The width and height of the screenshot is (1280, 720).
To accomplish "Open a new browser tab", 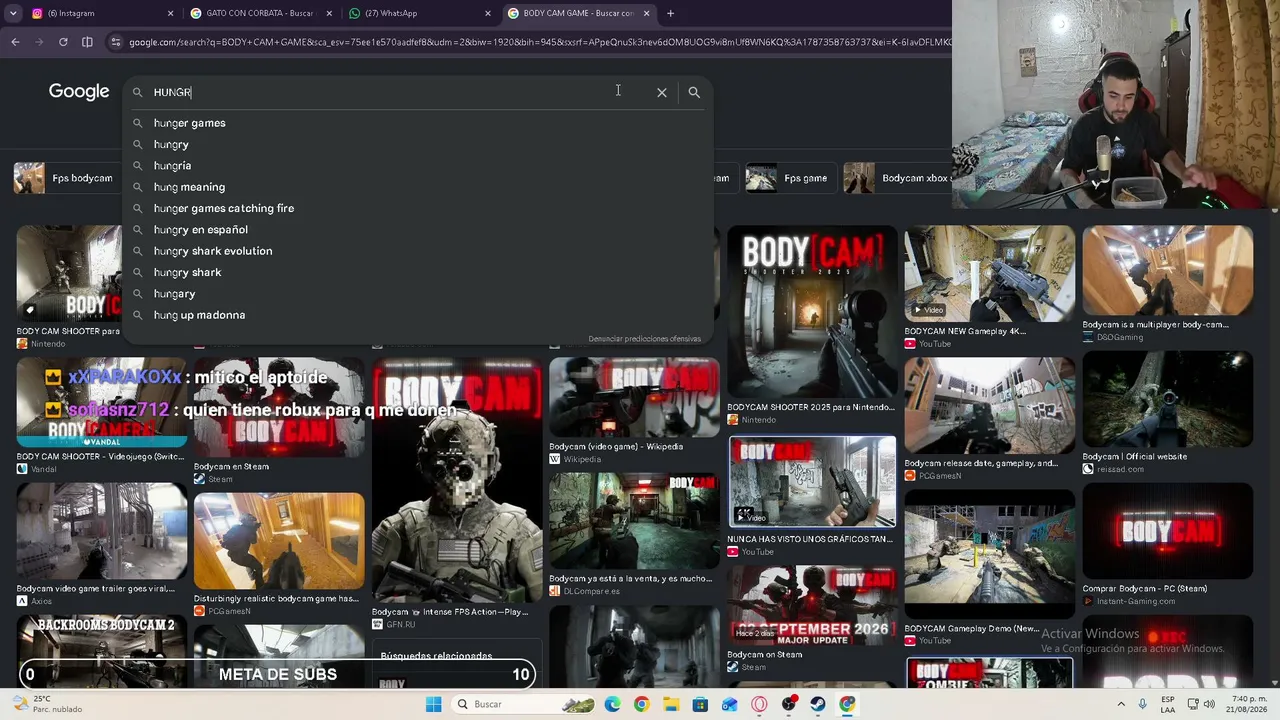I will (x=670, y=13).
